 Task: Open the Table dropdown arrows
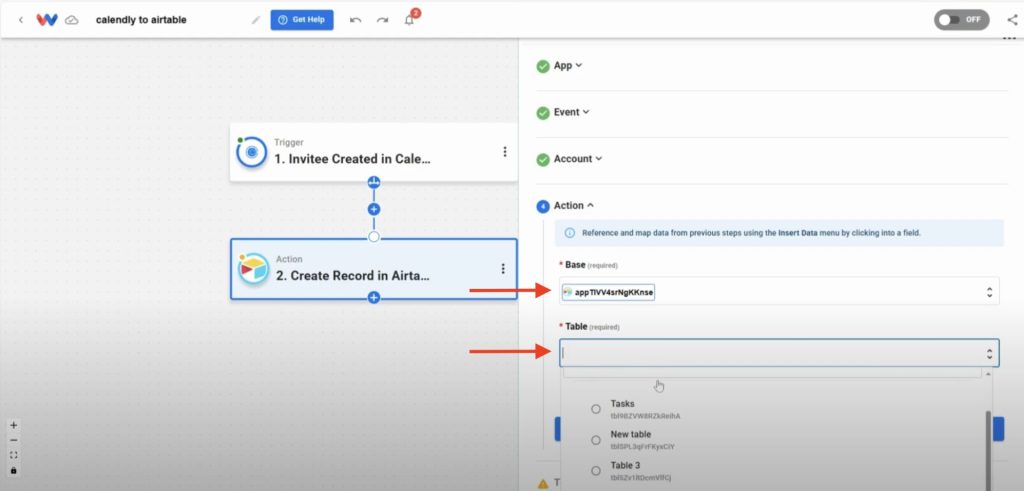click(989, 354)
